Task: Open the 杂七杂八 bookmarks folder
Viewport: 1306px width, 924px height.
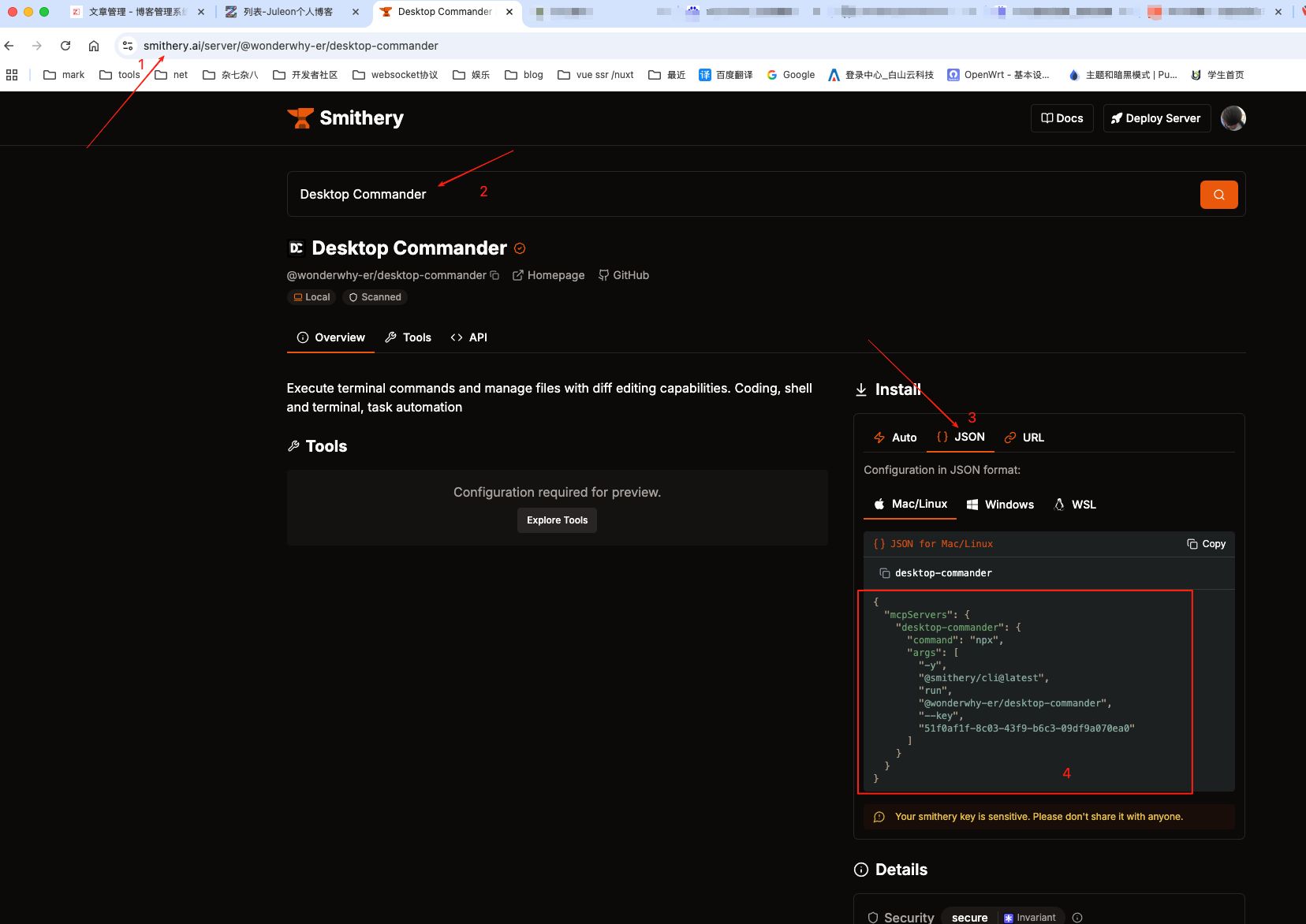Action: (x=230, y=75)
